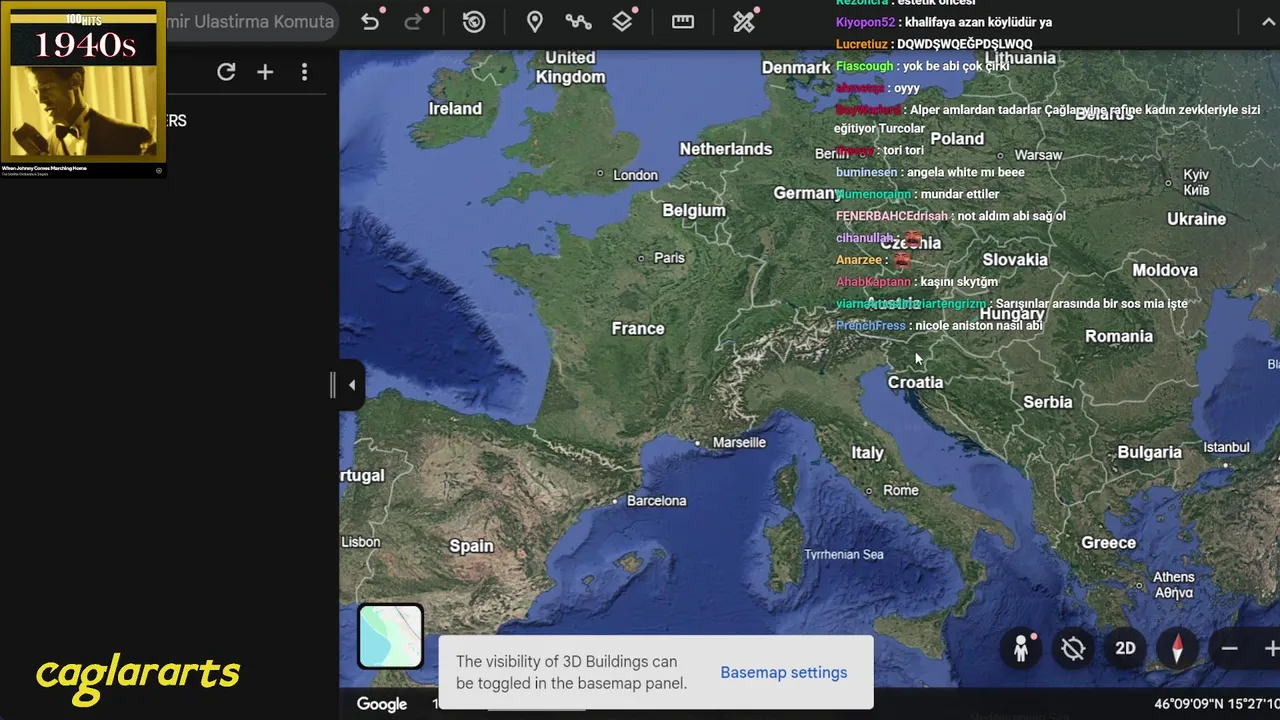Image resolution: width=1280 pixels, height=720 pixels.
Task: Click the coordinates readout 46°09'09"N
Action: point(1216,704)
